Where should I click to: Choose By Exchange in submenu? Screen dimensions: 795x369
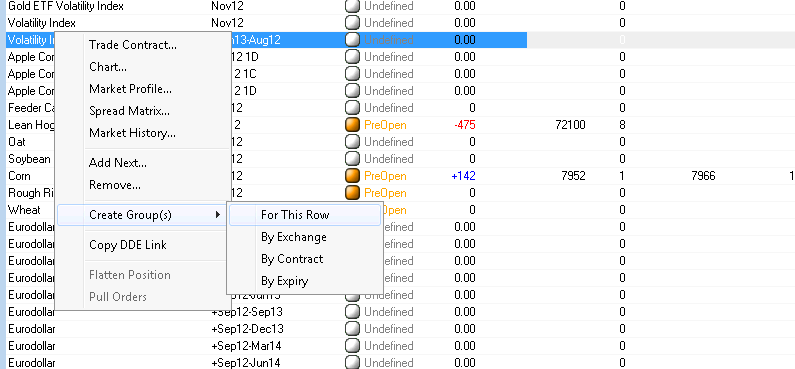coord(294,237)
